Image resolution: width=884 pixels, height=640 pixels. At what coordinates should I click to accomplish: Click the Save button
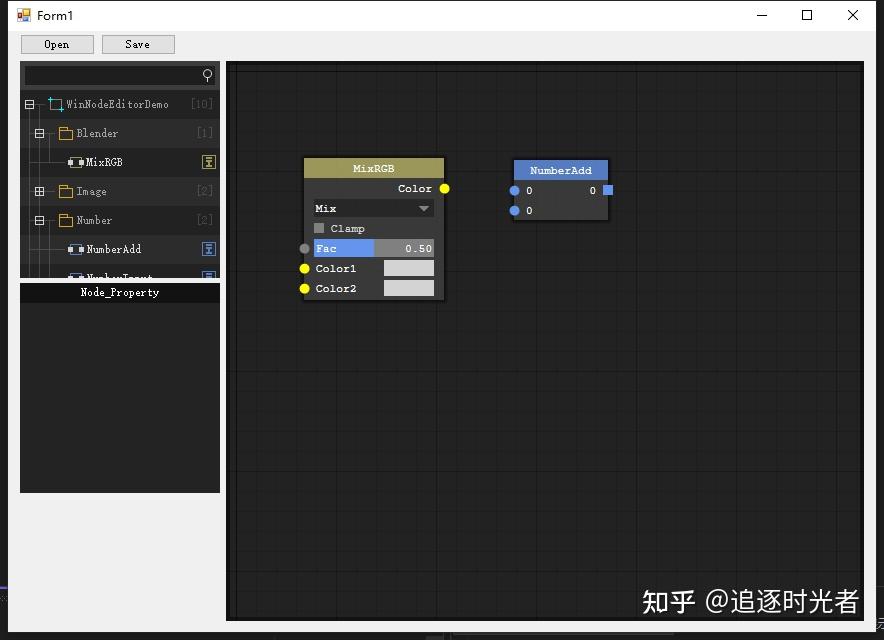tap(138, 44)
